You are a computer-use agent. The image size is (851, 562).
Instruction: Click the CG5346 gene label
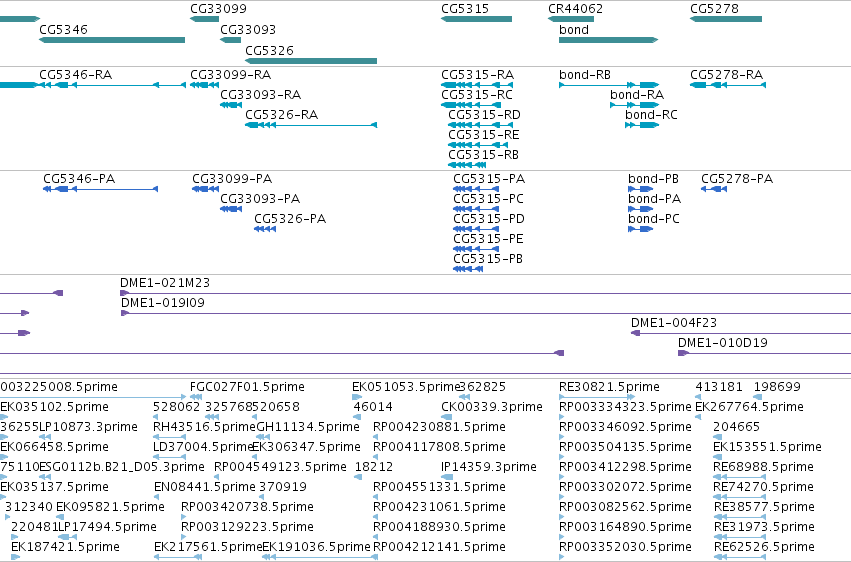pos(63,29)
